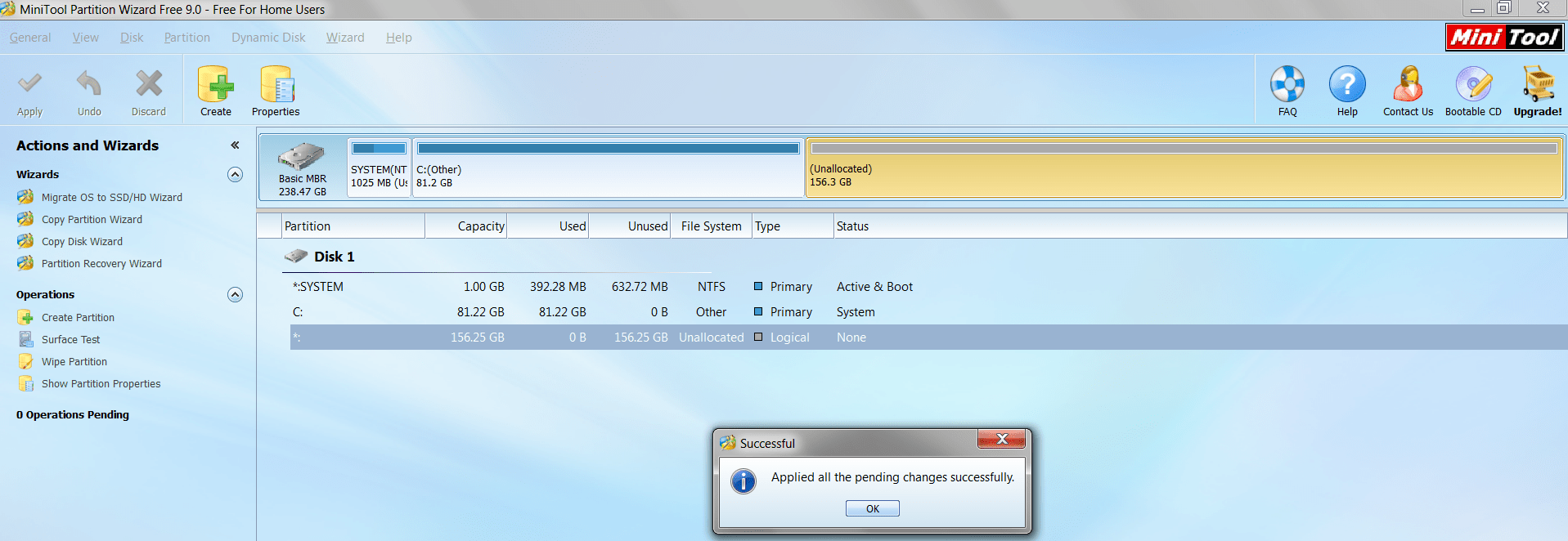
Task: Click the Type column header
Action: [x=793, y=226]
